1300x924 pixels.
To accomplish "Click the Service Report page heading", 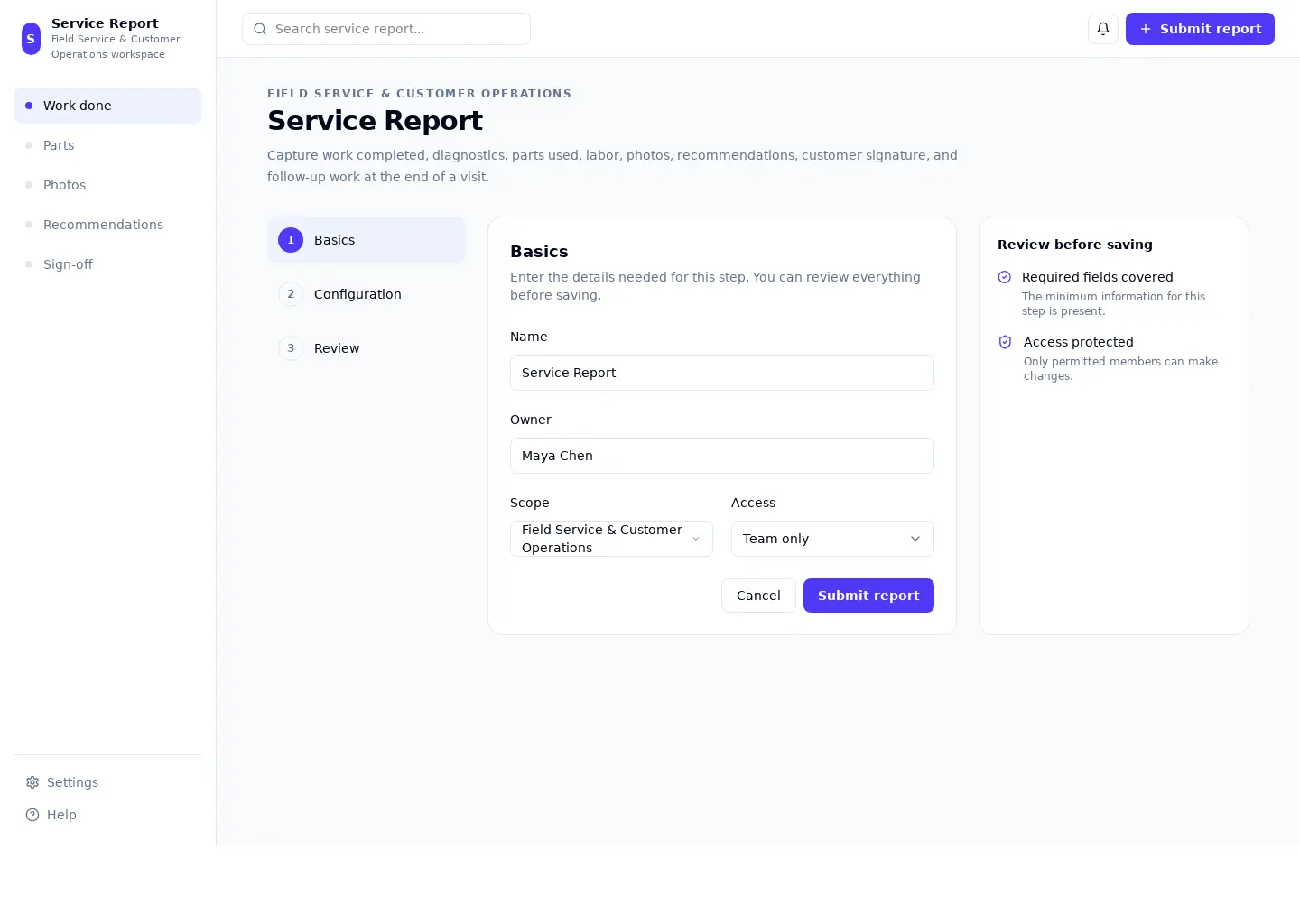I will pos(375,120).
